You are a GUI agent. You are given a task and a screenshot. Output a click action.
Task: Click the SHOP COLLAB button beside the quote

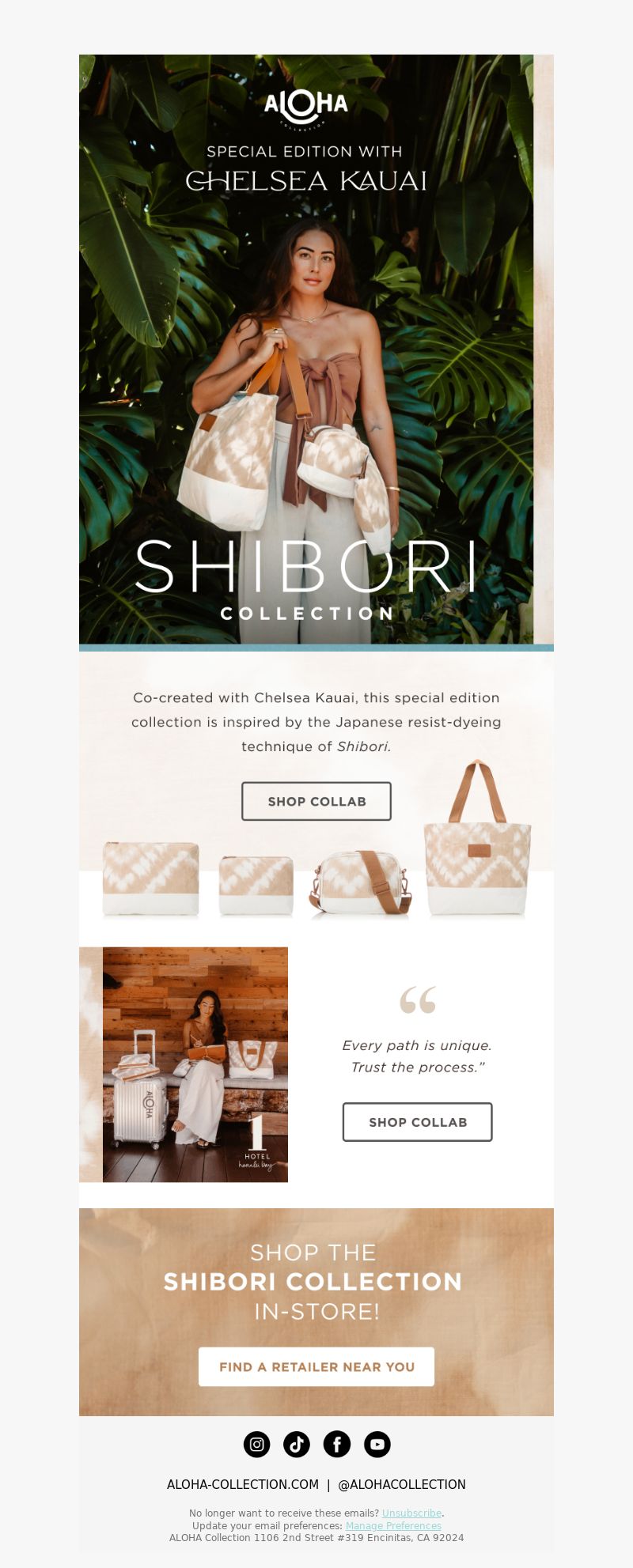tap(418, 1122)
